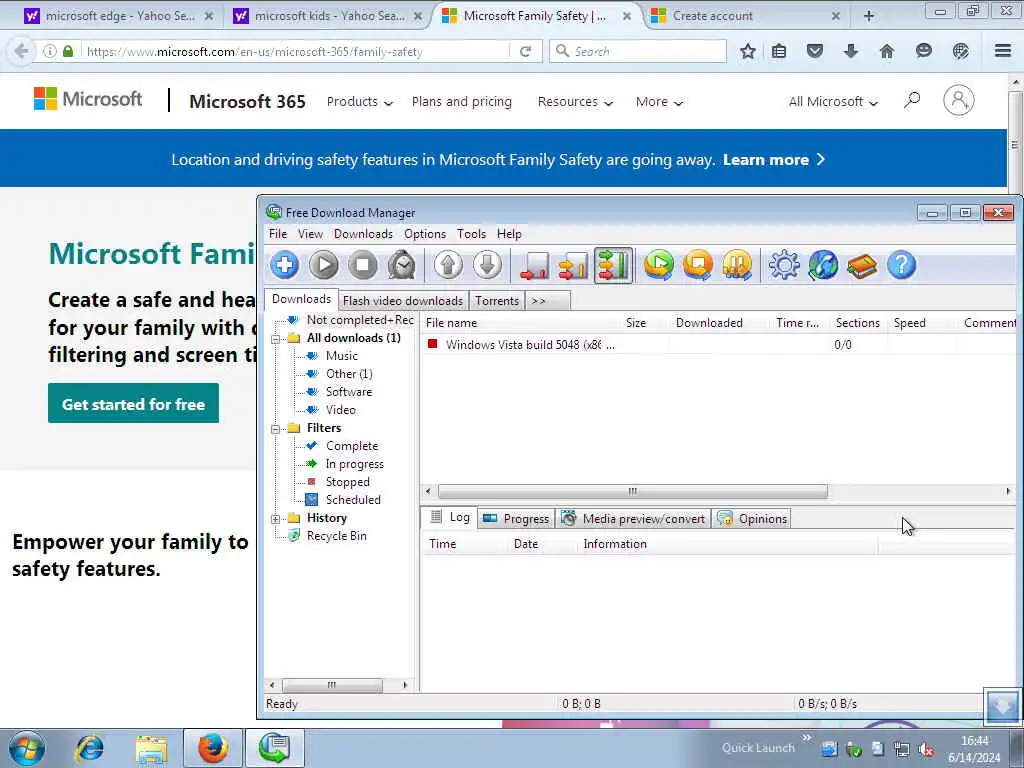Open the Opinions tab
The image size is (1024, 768).
pos(752,519)
